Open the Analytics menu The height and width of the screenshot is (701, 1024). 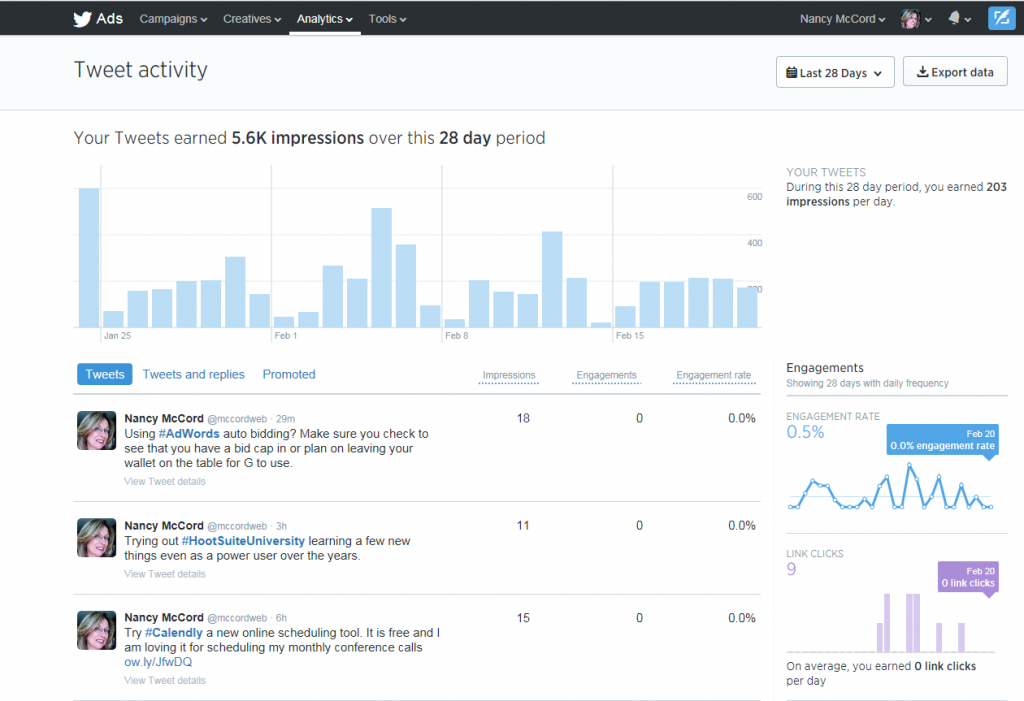tap(324, 18)
